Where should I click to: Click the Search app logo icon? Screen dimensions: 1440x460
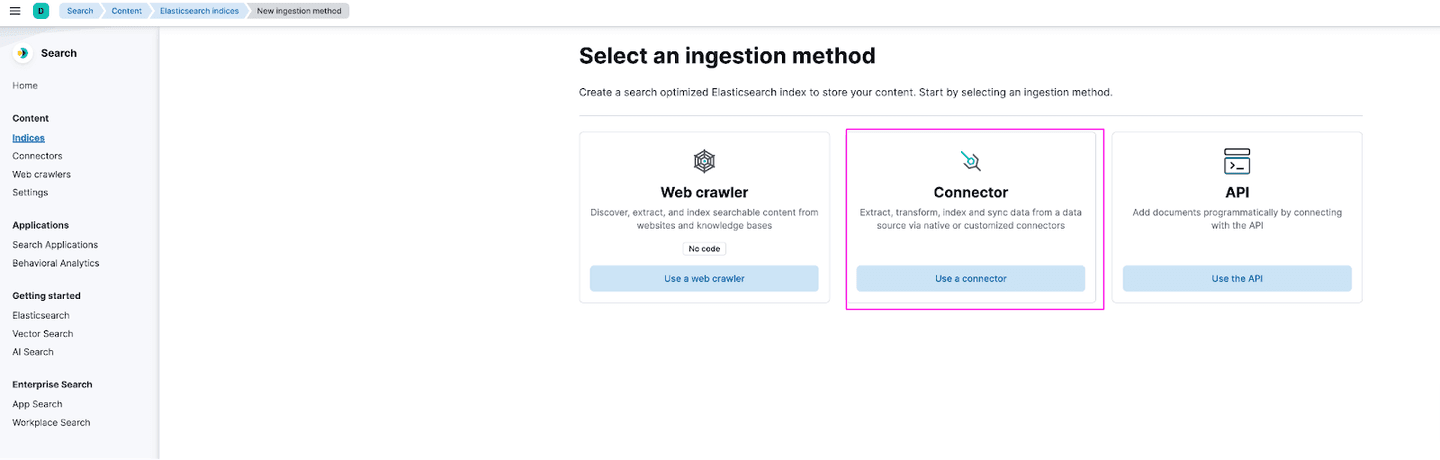click(x=22, y=53)
